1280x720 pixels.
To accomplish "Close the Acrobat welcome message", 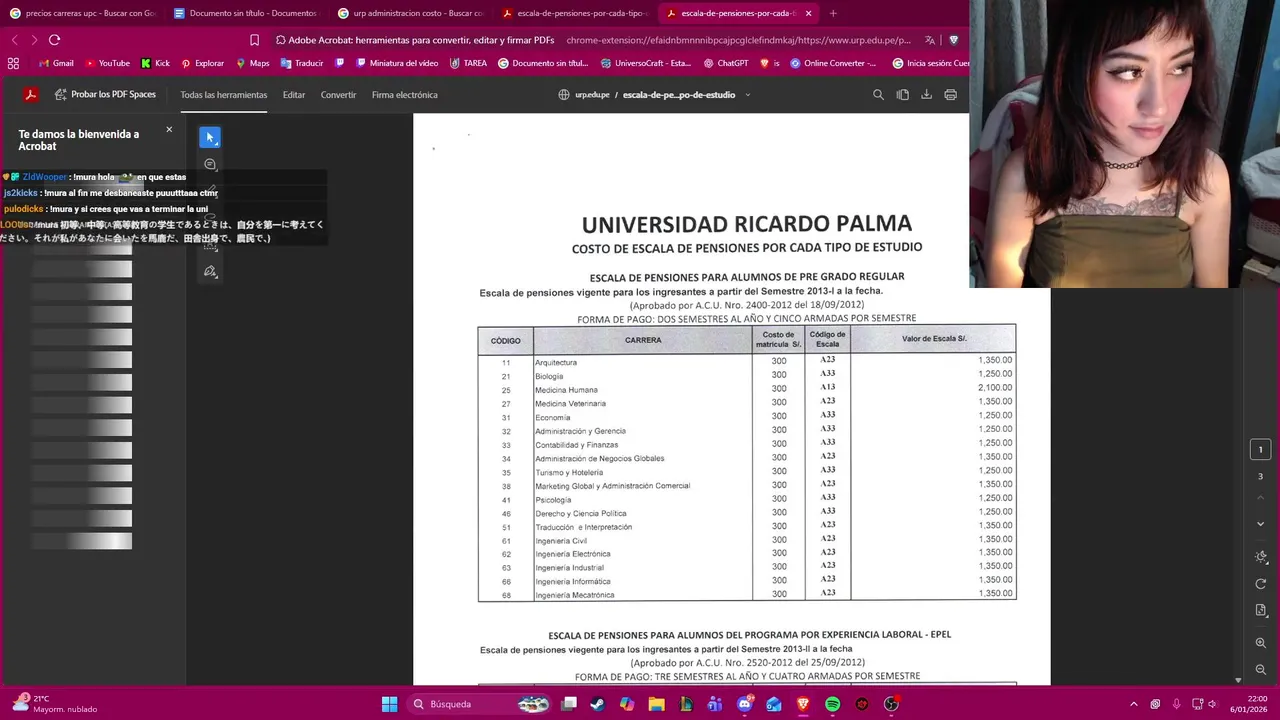I will [169, 129].
